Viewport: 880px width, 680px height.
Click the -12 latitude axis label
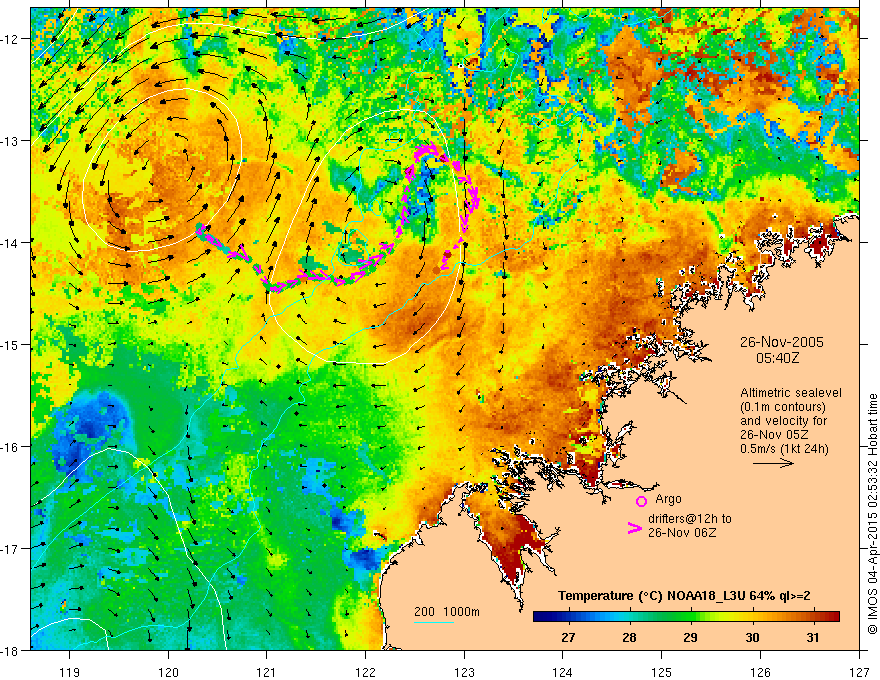11,39
